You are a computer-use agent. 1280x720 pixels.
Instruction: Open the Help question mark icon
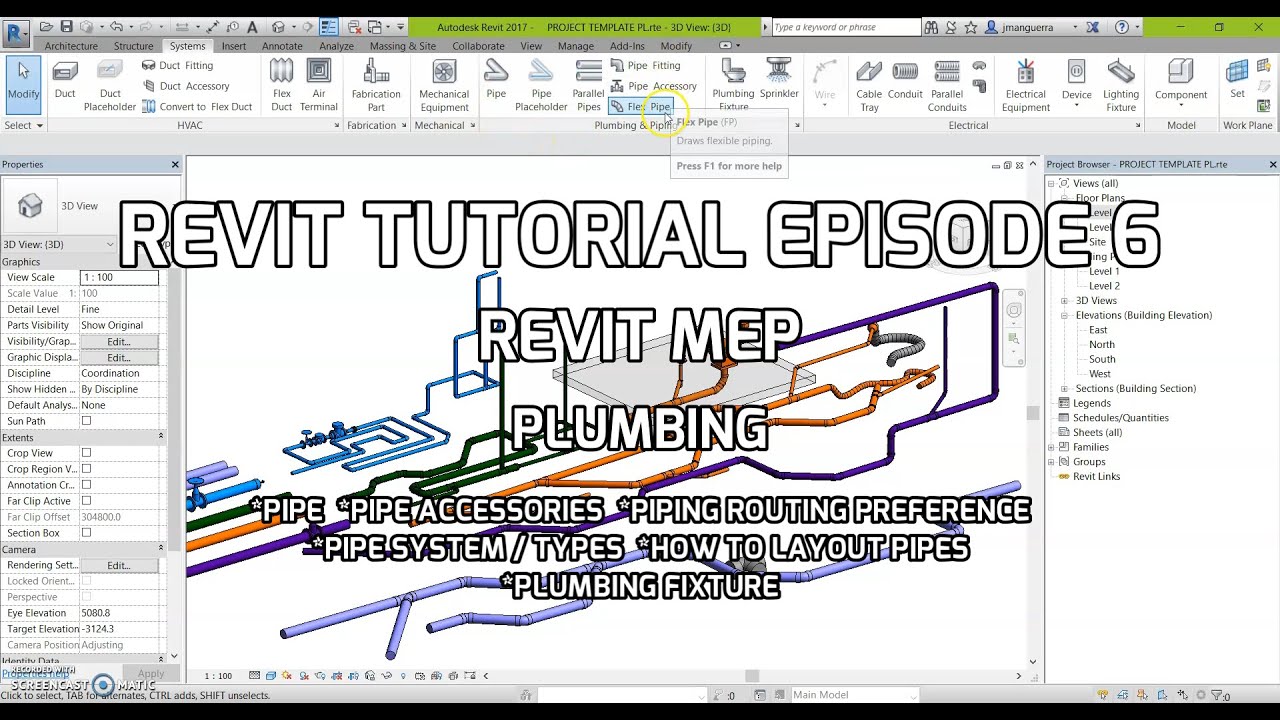pyautogui.click(x=1122, y=27)
